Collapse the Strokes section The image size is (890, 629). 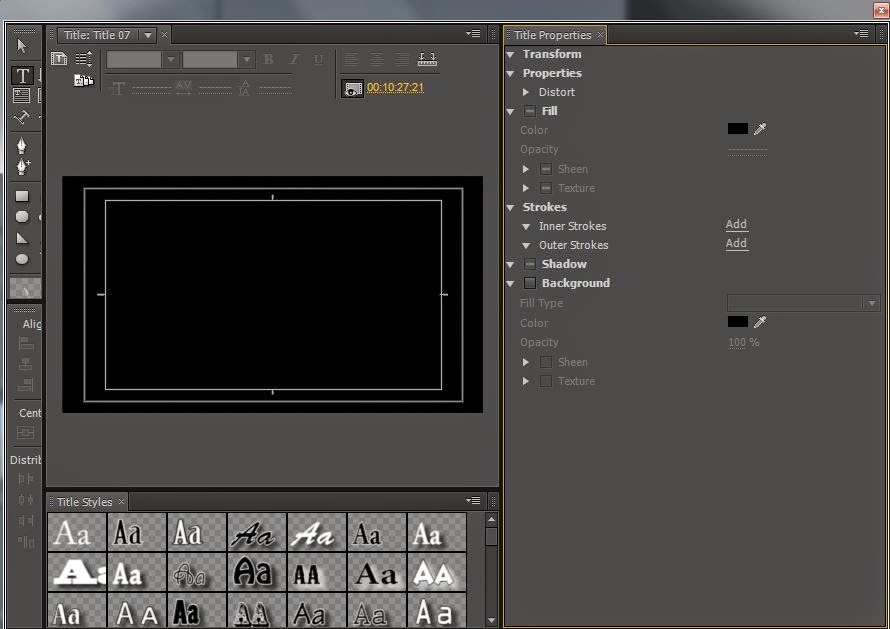(510, 208)
